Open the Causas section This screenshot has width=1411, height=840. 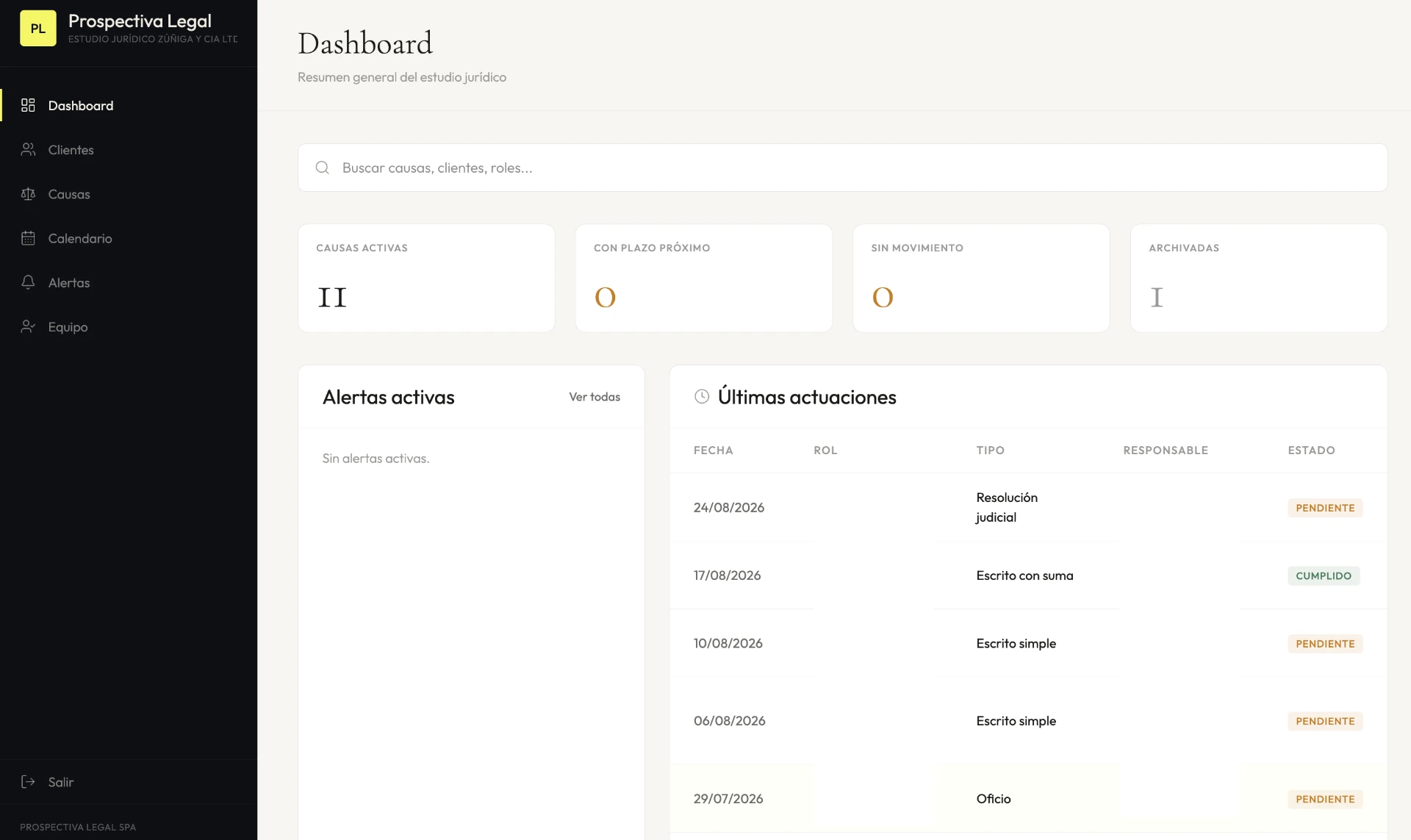click(129, 194)
